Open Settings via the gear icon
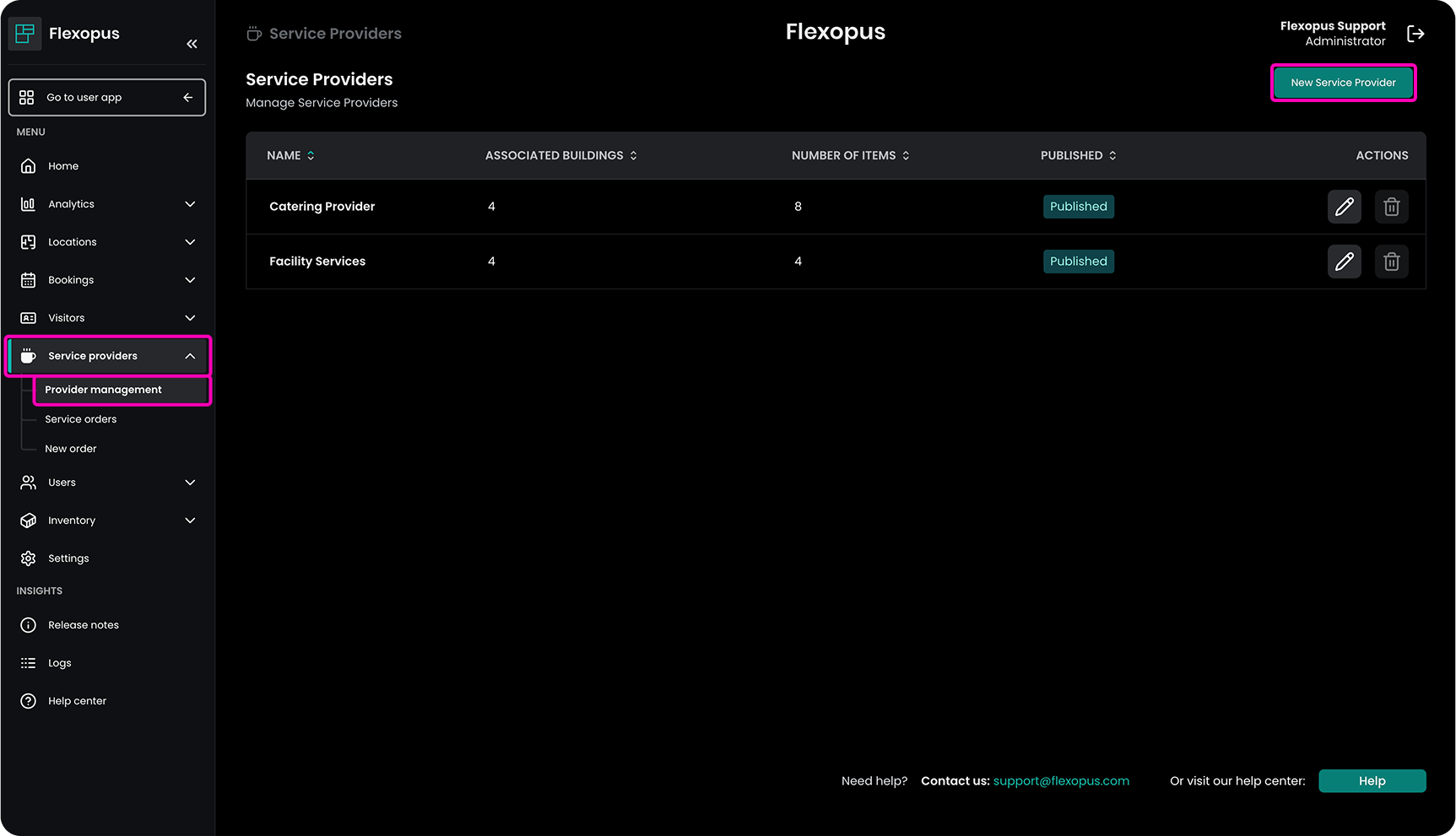The height and width of the screenshot is (836, 1456). click(x=29, y=558)
